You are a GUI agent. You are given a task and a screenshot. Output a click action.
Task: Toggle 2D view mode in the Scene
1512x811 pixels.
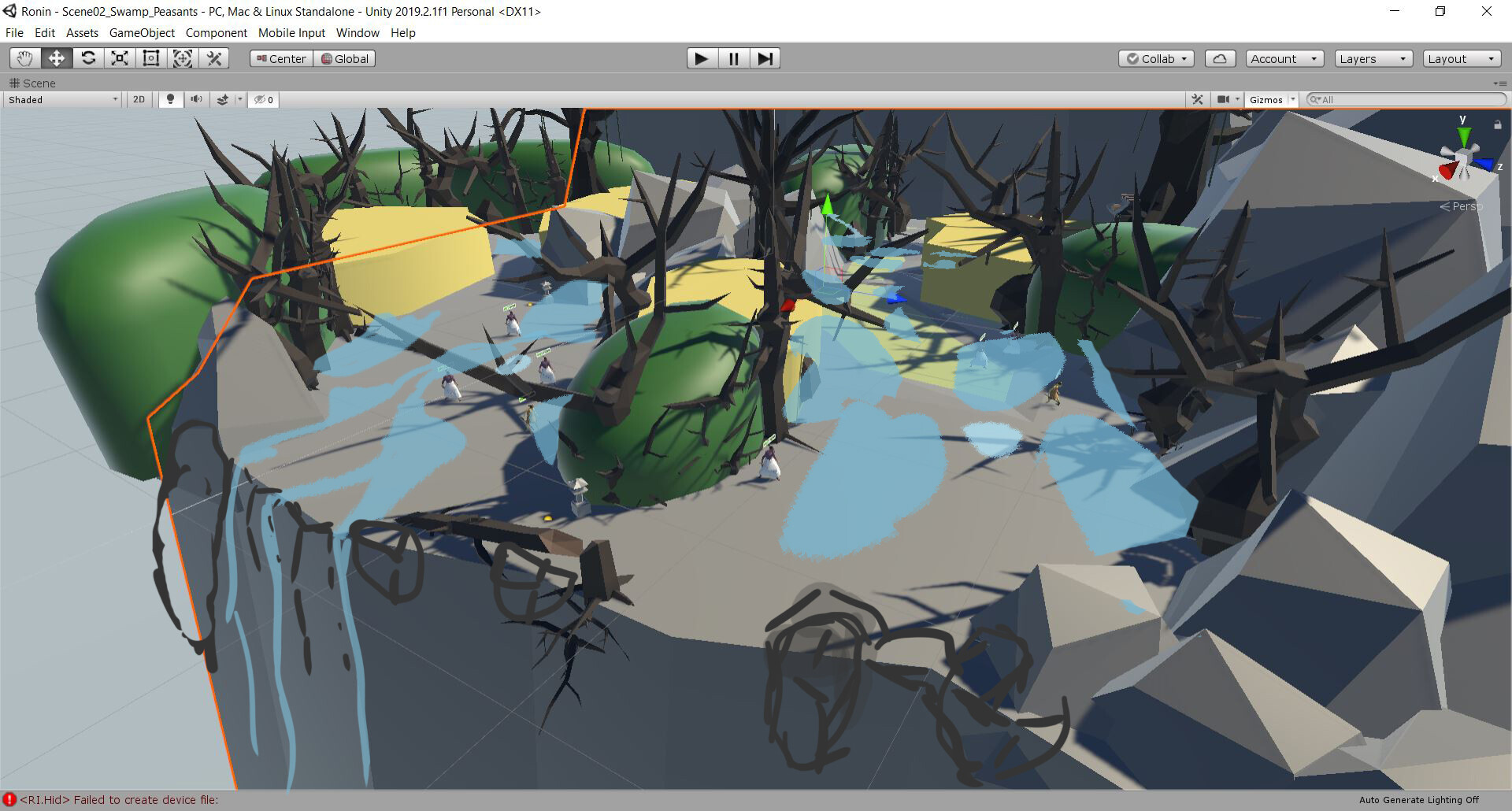(x=139, y=99)
